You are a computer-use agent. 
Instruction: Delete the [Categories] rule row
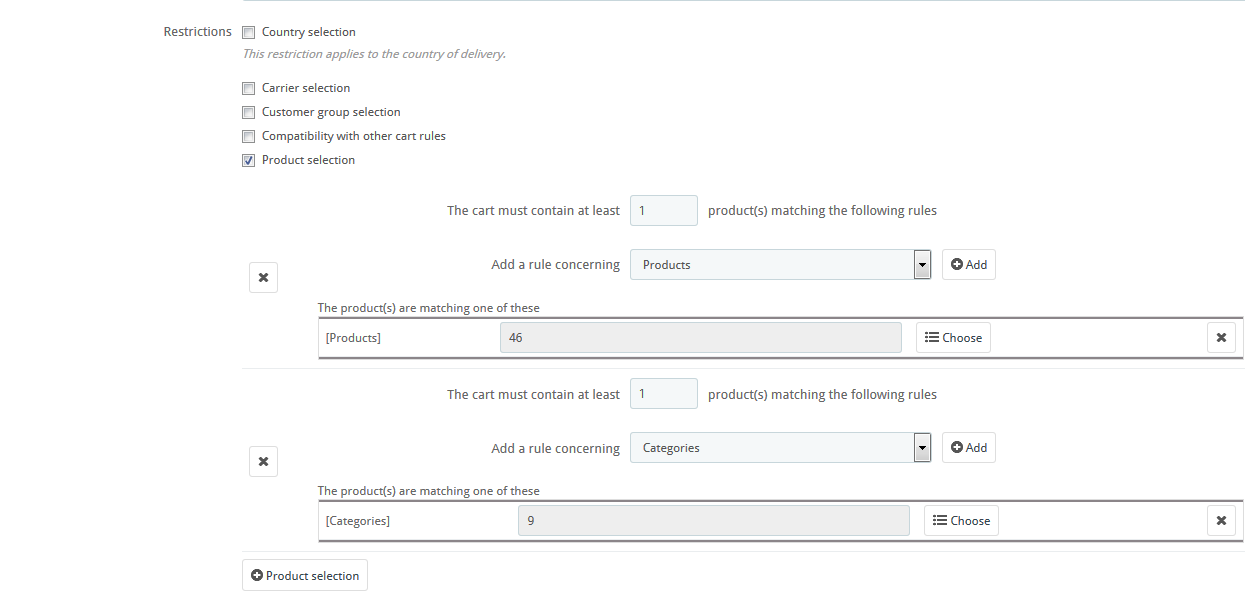click(x=1220, y=521)
